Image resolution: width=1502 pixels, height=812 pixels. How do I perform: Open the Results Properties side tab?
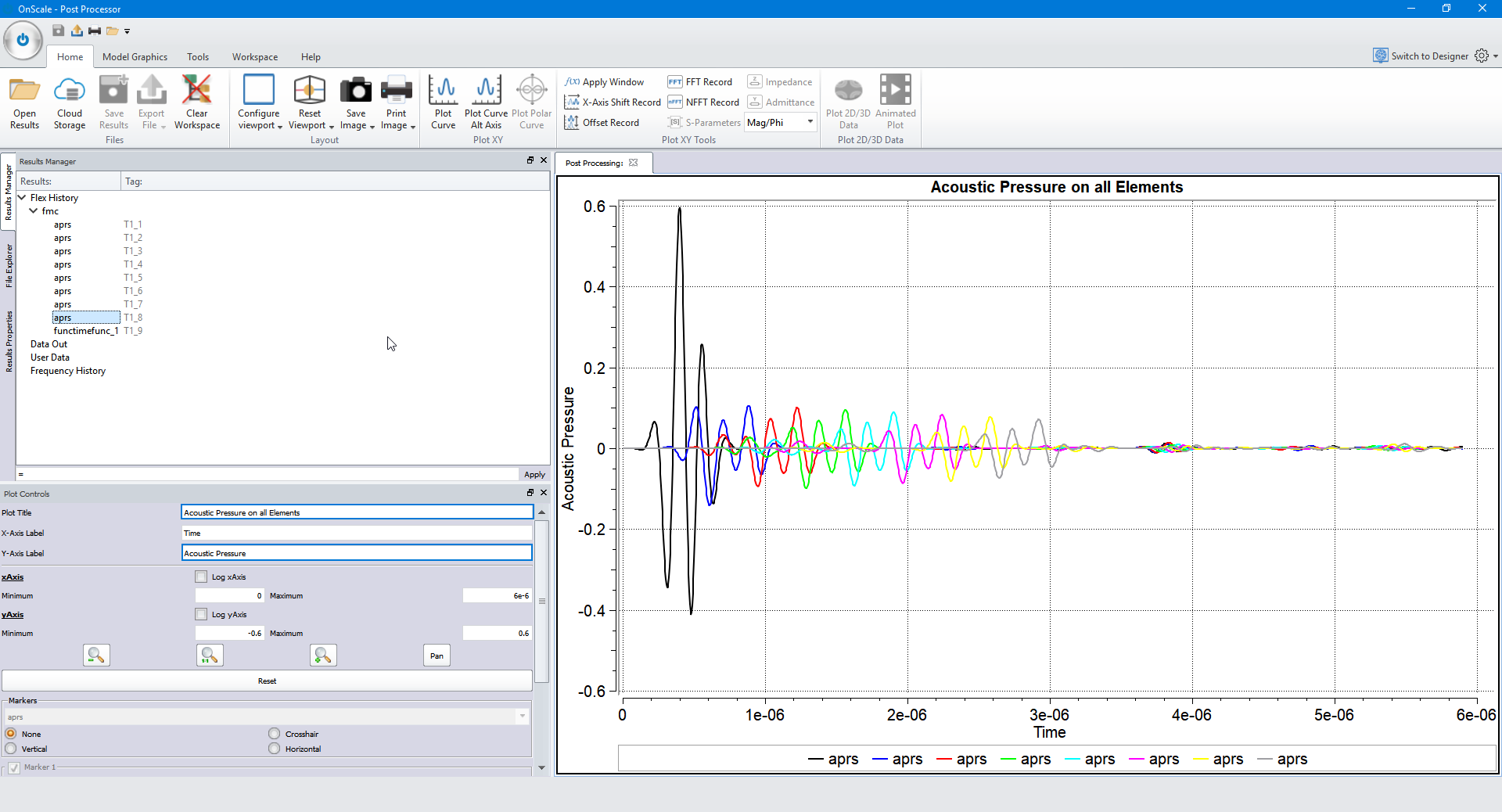click(x=9, y=341)
